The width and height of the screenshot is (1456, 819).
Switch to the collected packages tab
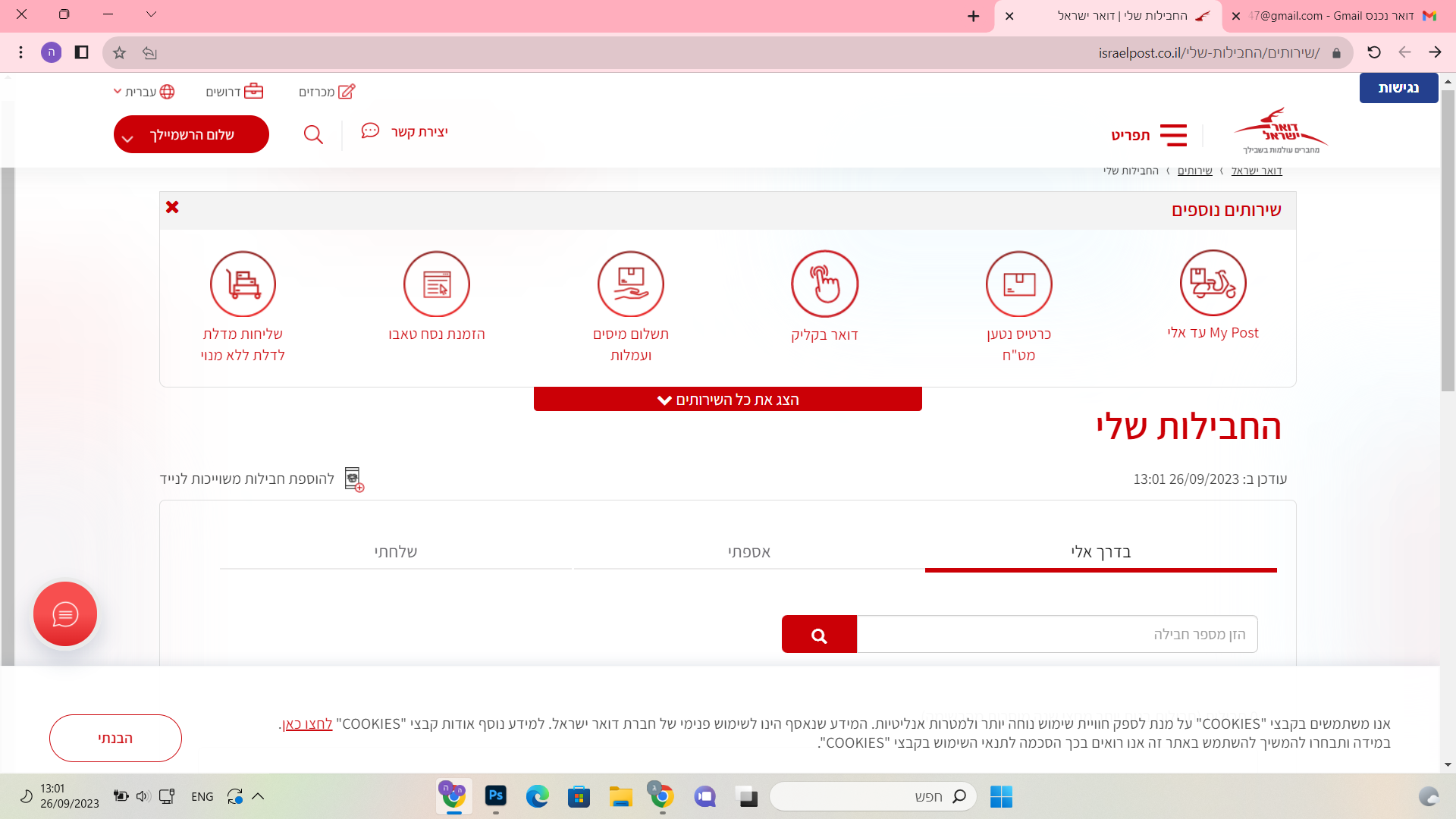click(x=748, y=552)
